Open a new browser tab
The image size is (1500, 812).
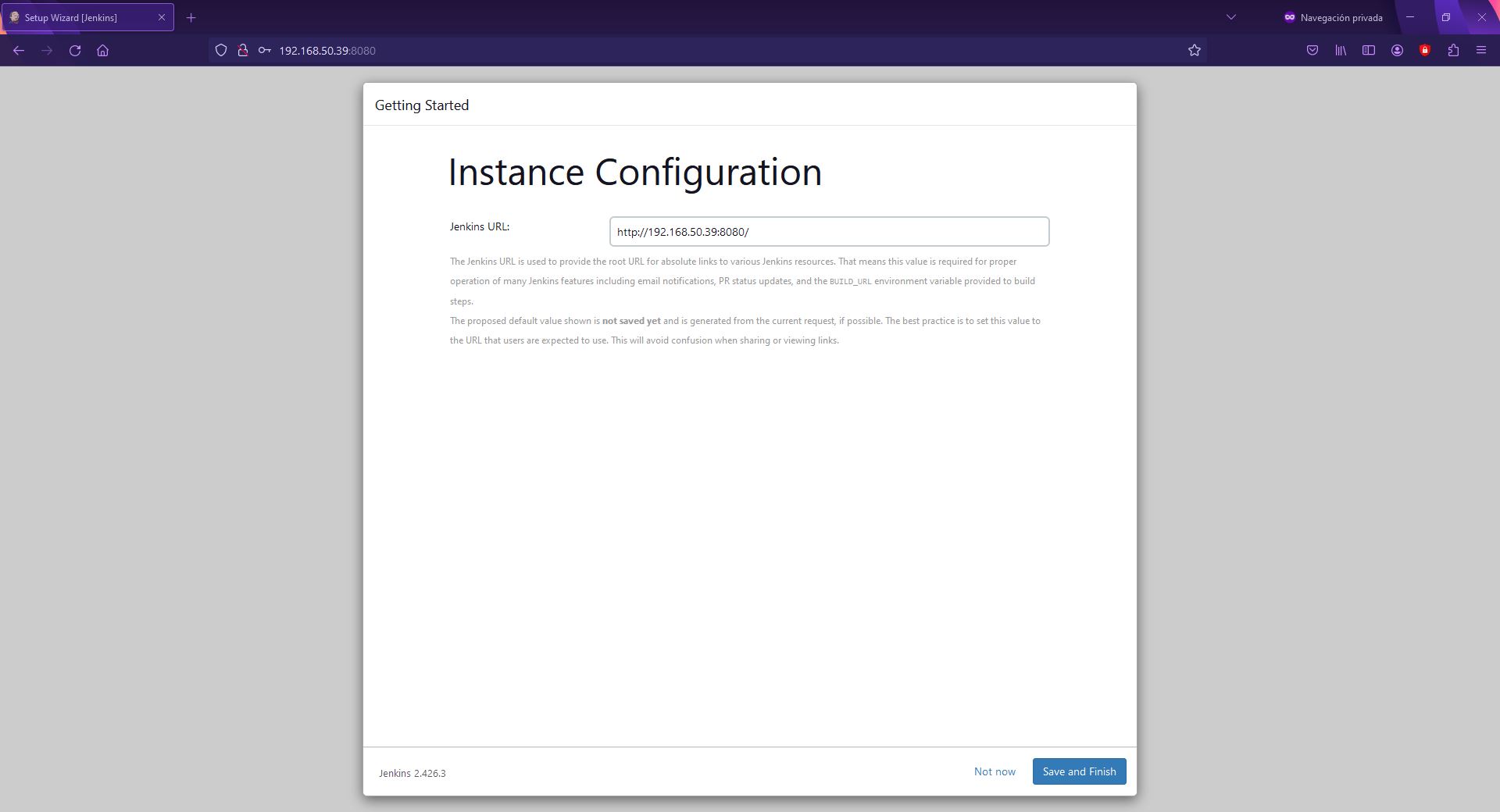(x=191, y=17)
